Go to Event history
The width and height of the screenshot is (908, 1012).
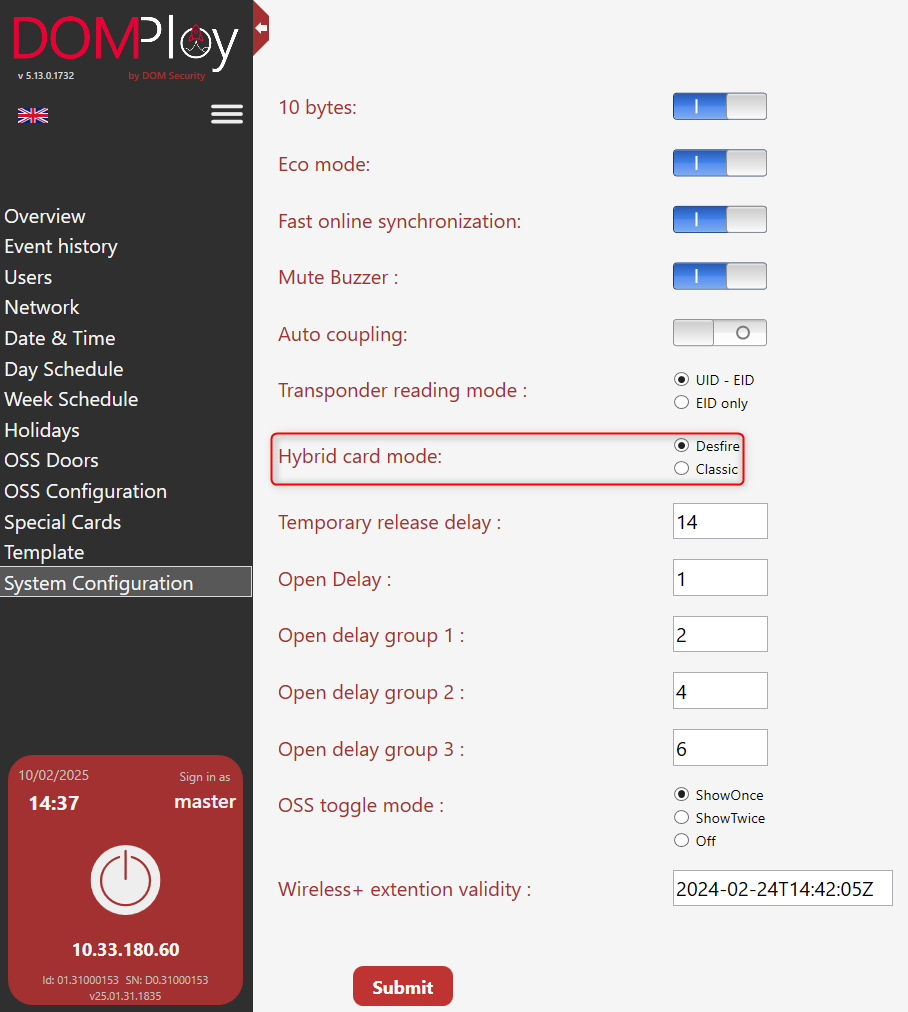coord(61,247)
